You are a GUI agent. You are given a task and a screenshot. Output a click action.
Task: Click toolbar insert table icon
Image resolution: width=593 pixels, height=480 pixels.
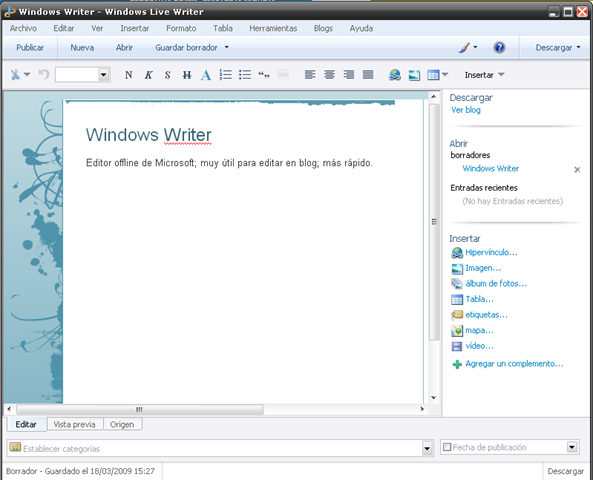pyautogui.click(x=433, y=75)
